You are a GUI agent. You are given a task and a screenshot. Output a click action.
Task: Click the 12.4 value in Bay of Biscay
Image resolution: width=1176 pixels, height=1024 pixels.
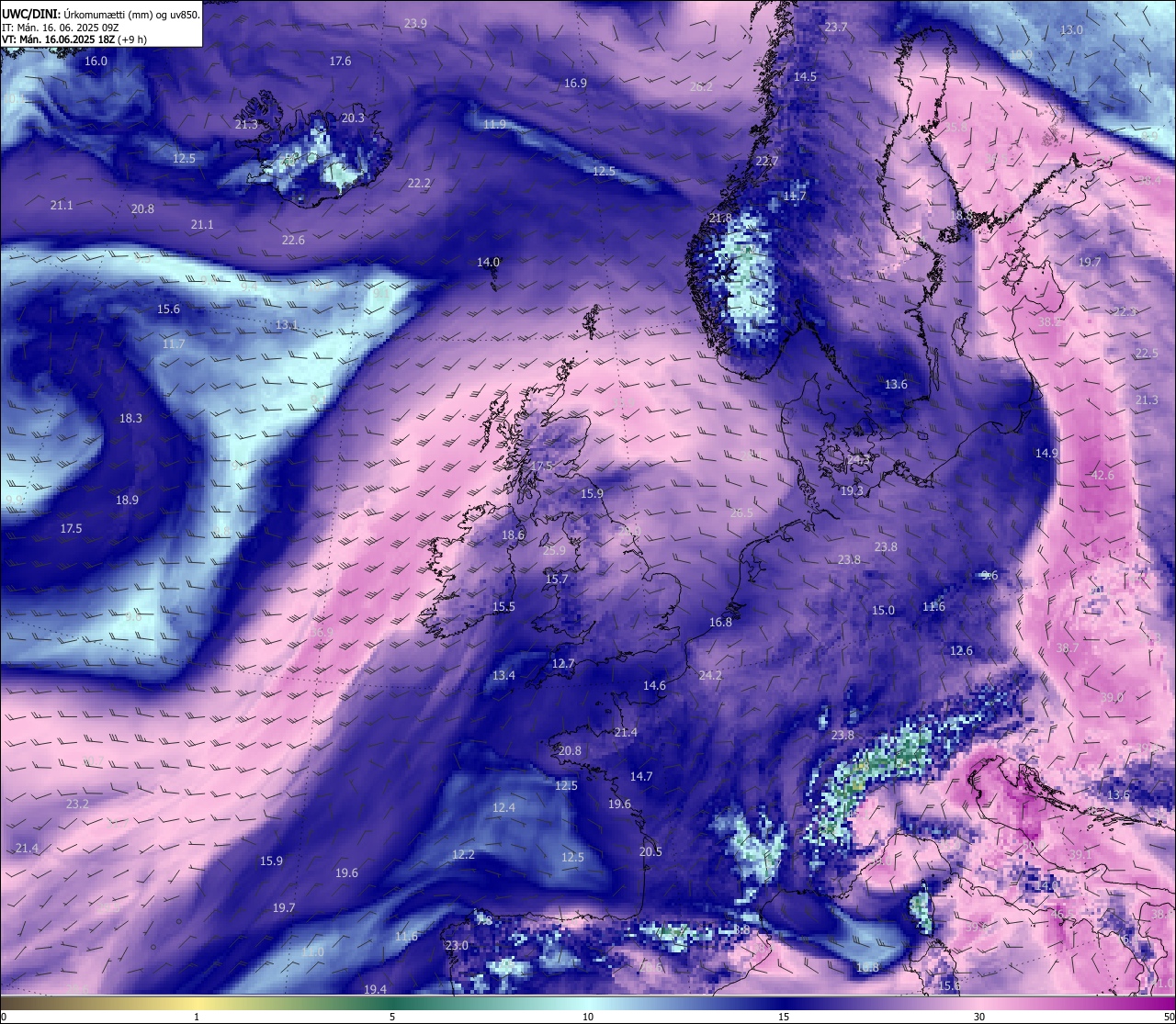point(503,808)
